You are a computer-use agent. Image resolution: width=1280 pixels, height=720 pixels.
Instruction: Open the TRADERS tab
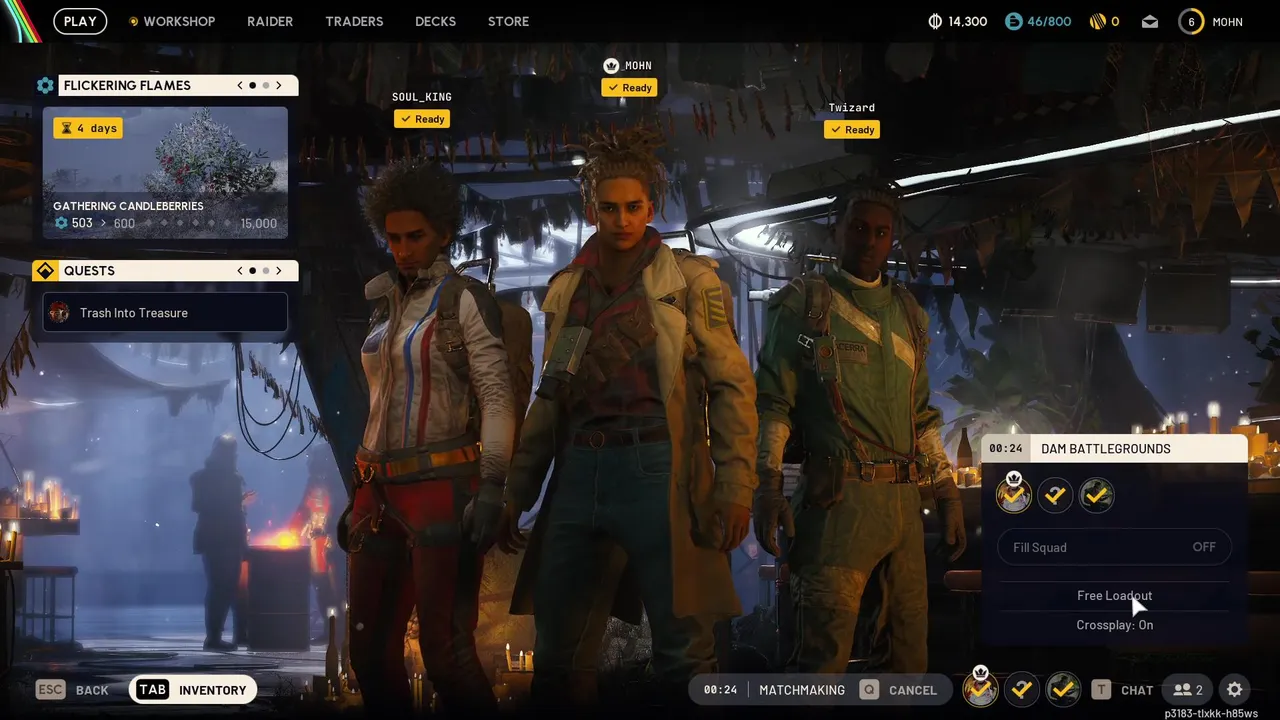click(x=354, y=21)
